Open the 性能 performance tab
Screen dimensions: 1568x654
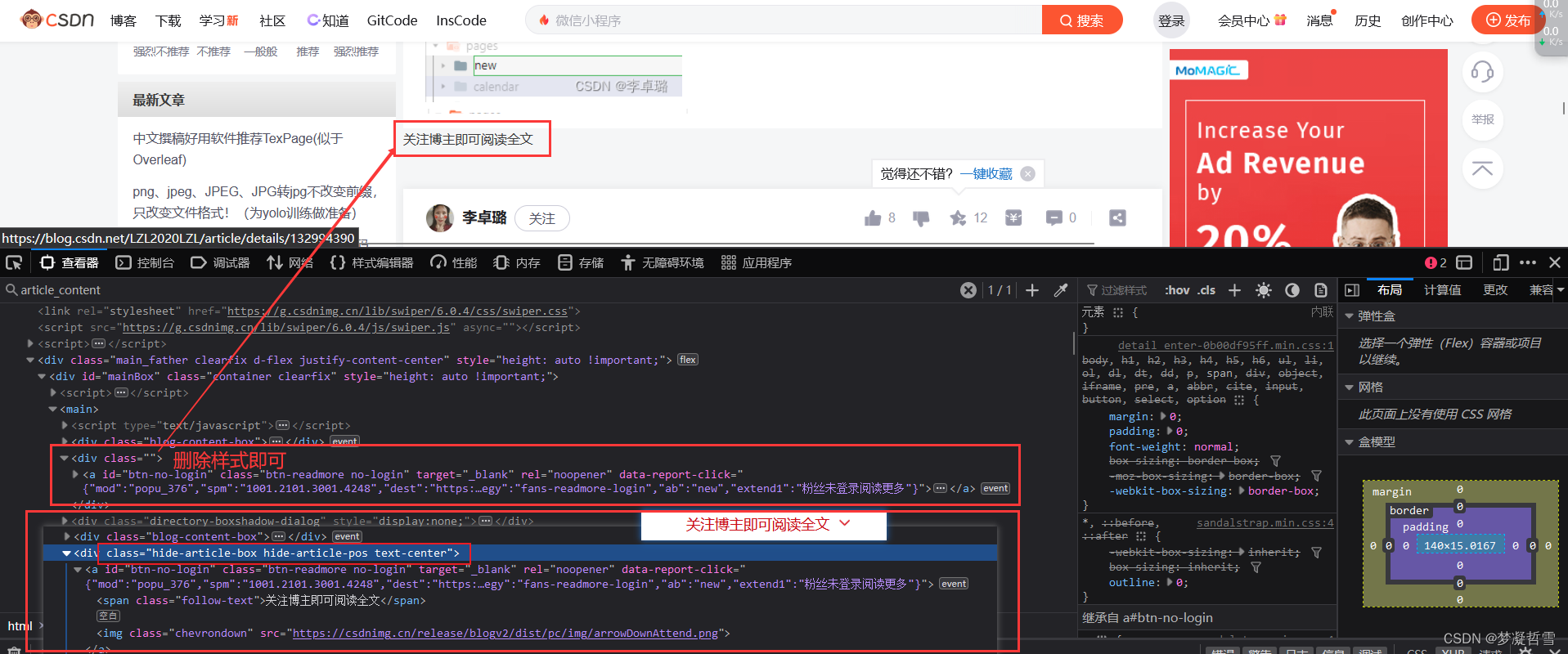click(x=454, y=262)
